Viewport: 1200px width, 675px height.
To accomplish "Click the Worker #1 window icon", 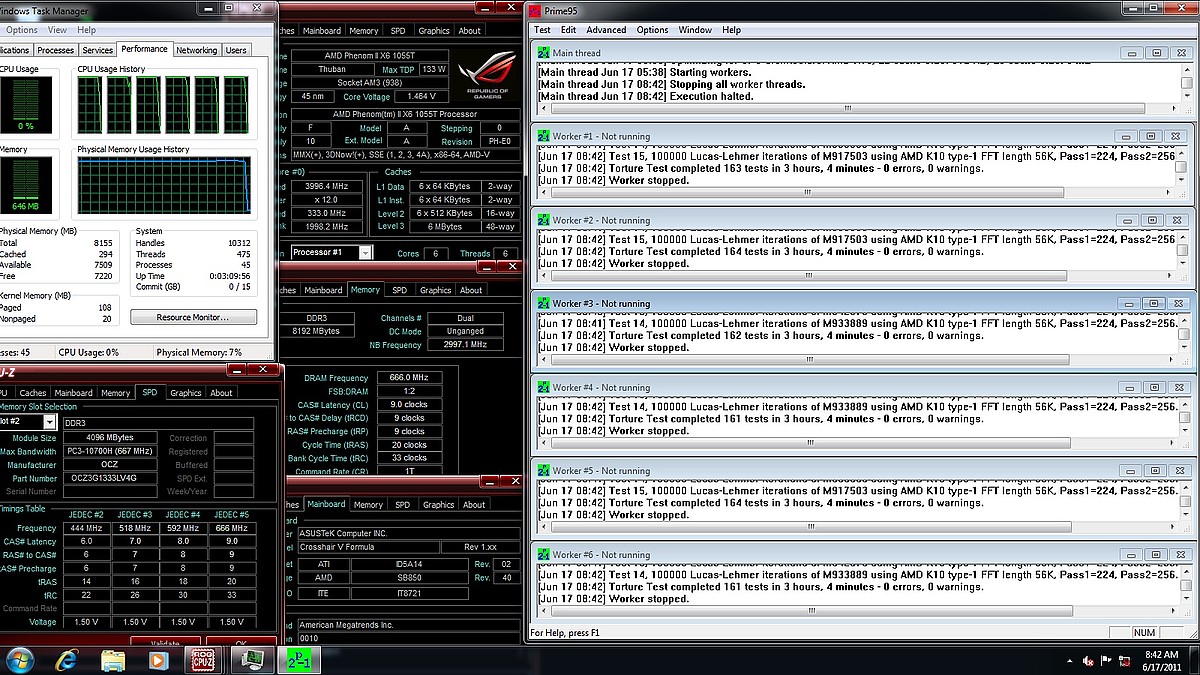I will (x=544, y=136).
